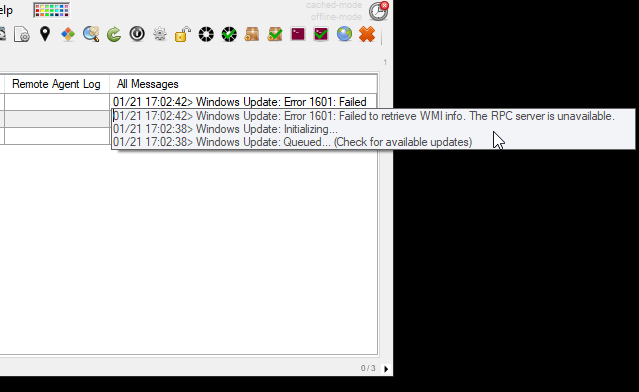This screenshot has width=639, height=392.
Task: Click the Remote Agent Log column header
Action: 56,84
